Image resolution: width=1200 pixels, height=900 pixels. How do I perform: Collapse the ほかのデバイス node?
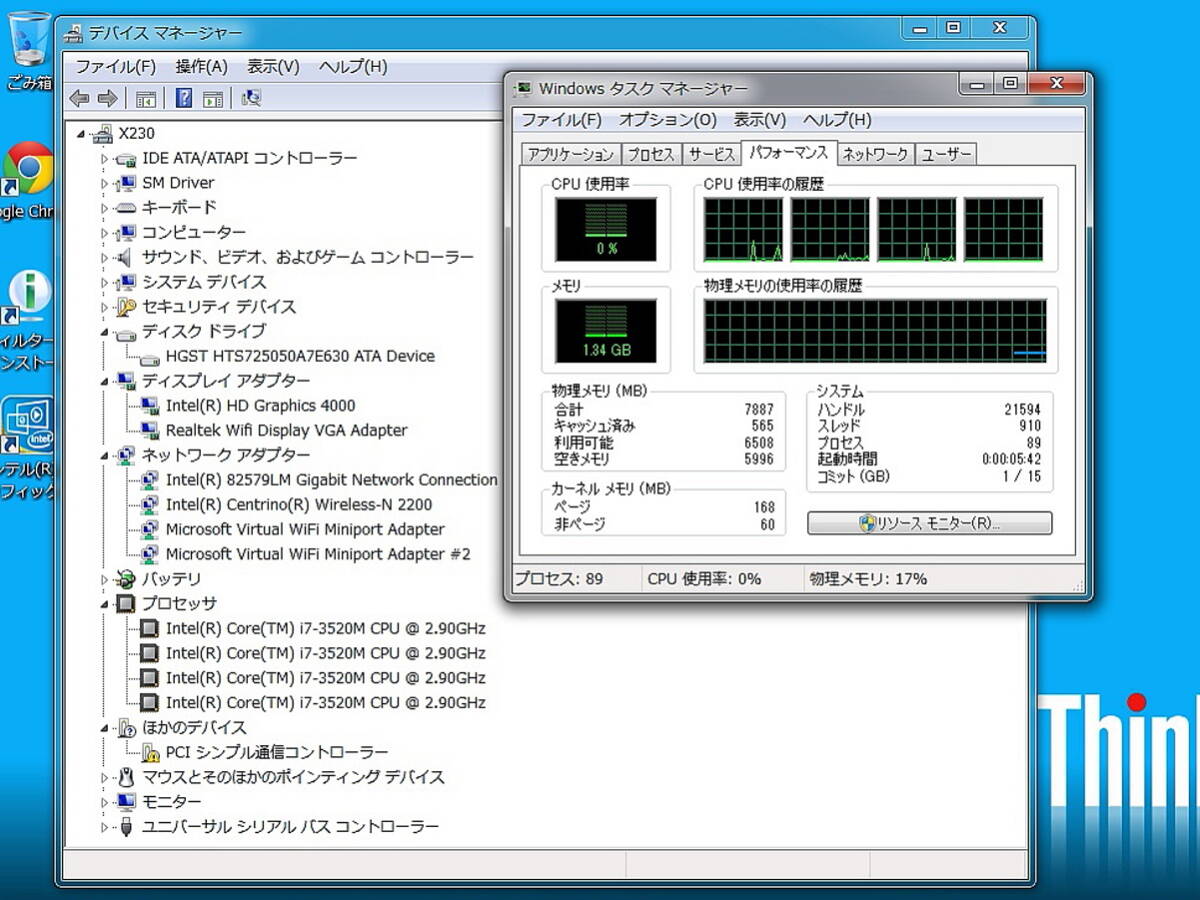pos(104,728)
